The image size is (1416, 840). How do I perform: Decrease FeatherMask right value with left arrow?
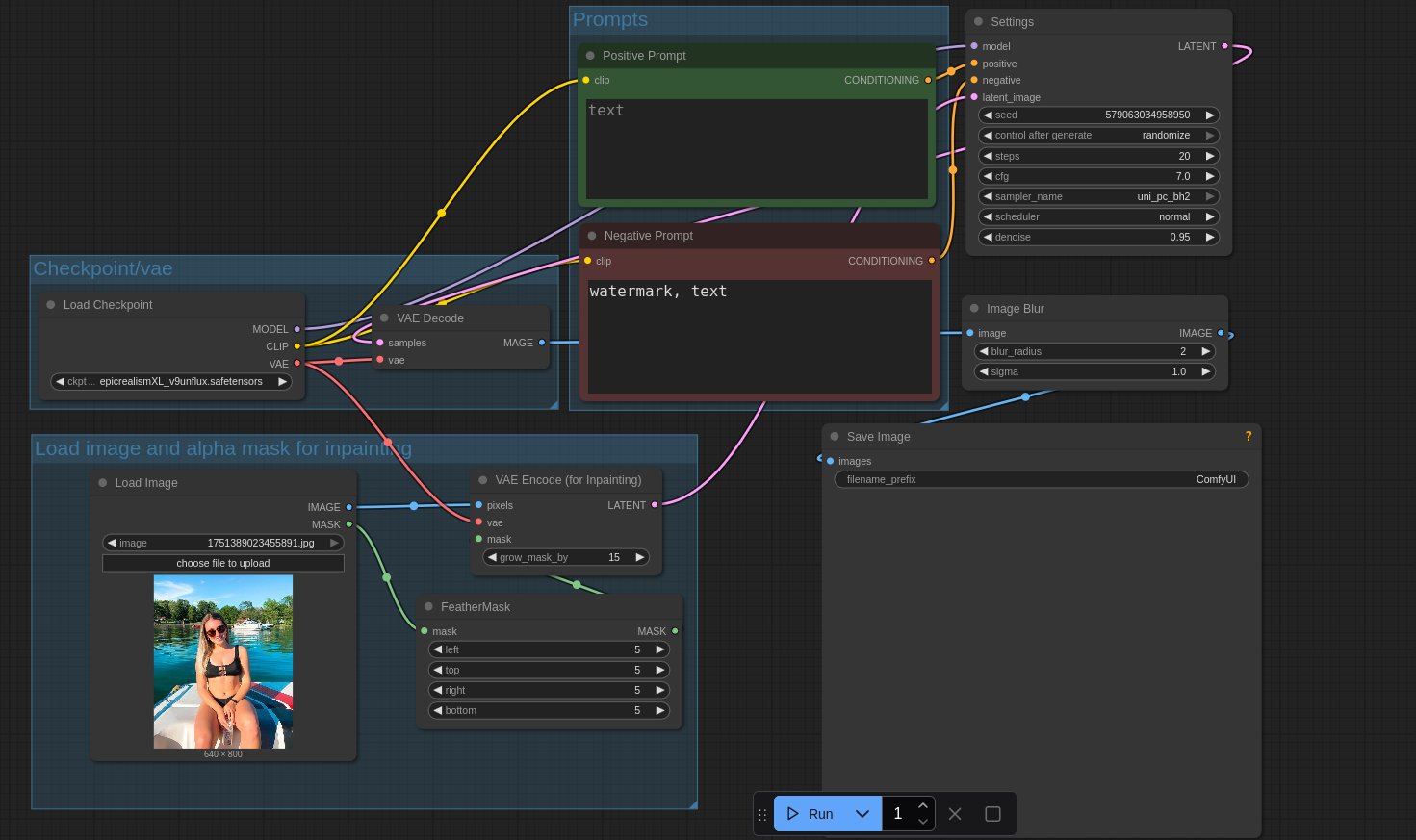(438, 690)
